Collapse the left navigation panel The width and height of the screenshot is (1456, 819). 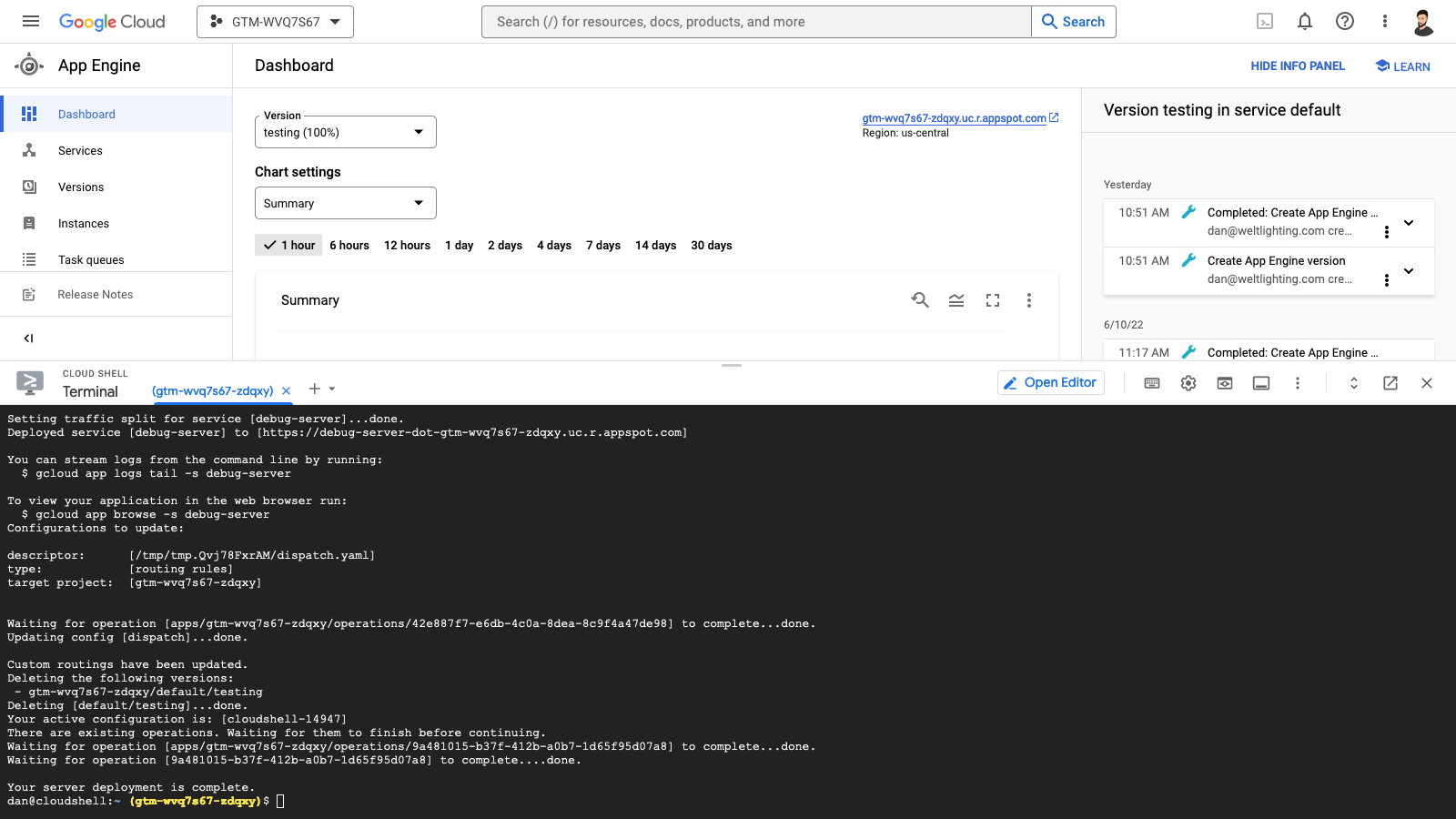tap(28, 339)
